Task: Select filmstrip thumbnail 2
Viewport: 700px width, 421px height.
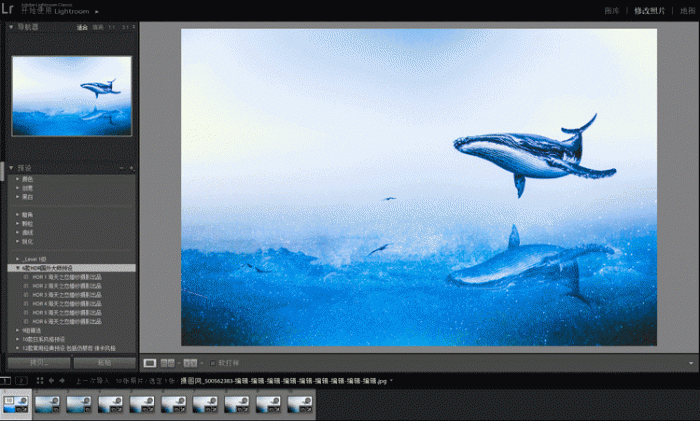Action: tap(47, 404)
